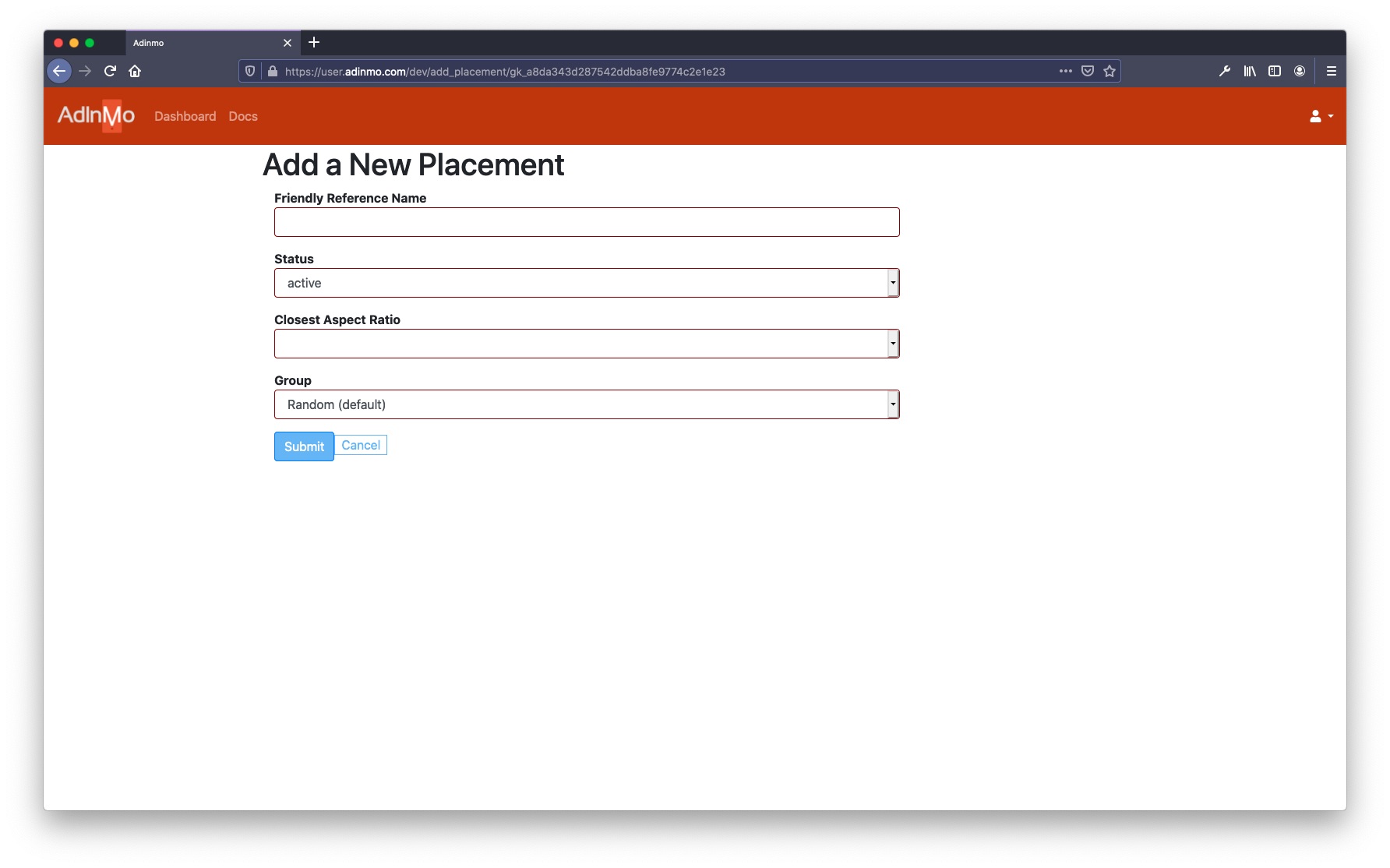
Task: Open developer tools wrench icon
Action: pyautogui.click(x=1225, y=71)
